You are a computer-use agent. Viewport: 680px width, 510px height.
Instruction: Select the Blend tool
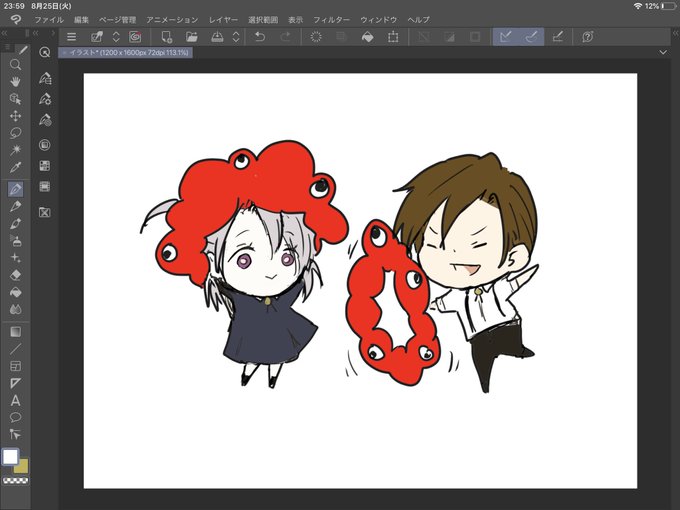[x=16, y=309]
